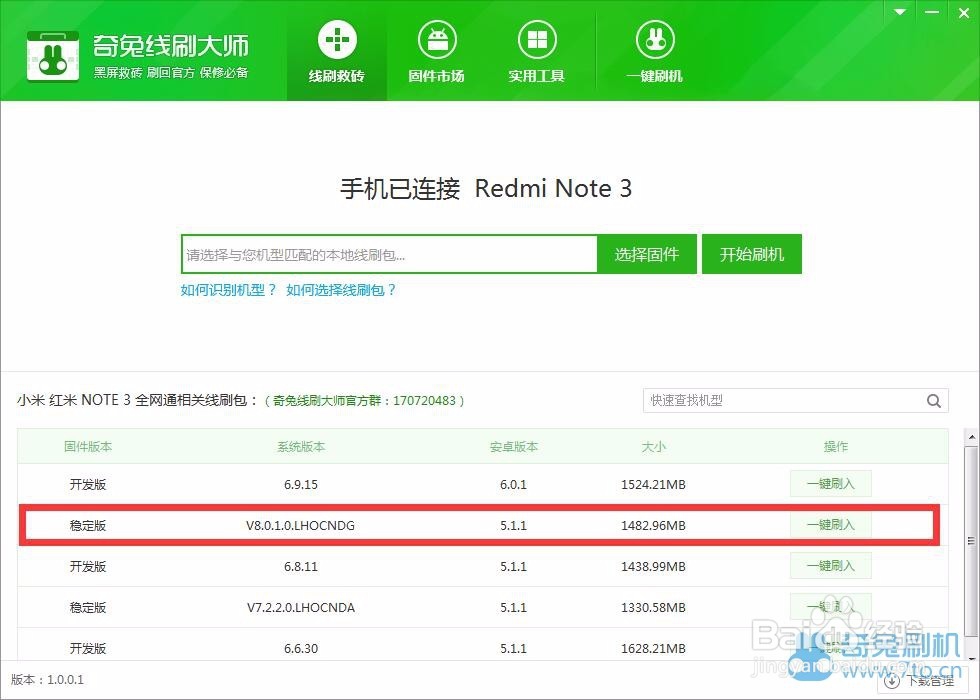This screenshot has height=700, width=980.
Task: Open 下载管理 download manager
Action: tap(923, 680)
